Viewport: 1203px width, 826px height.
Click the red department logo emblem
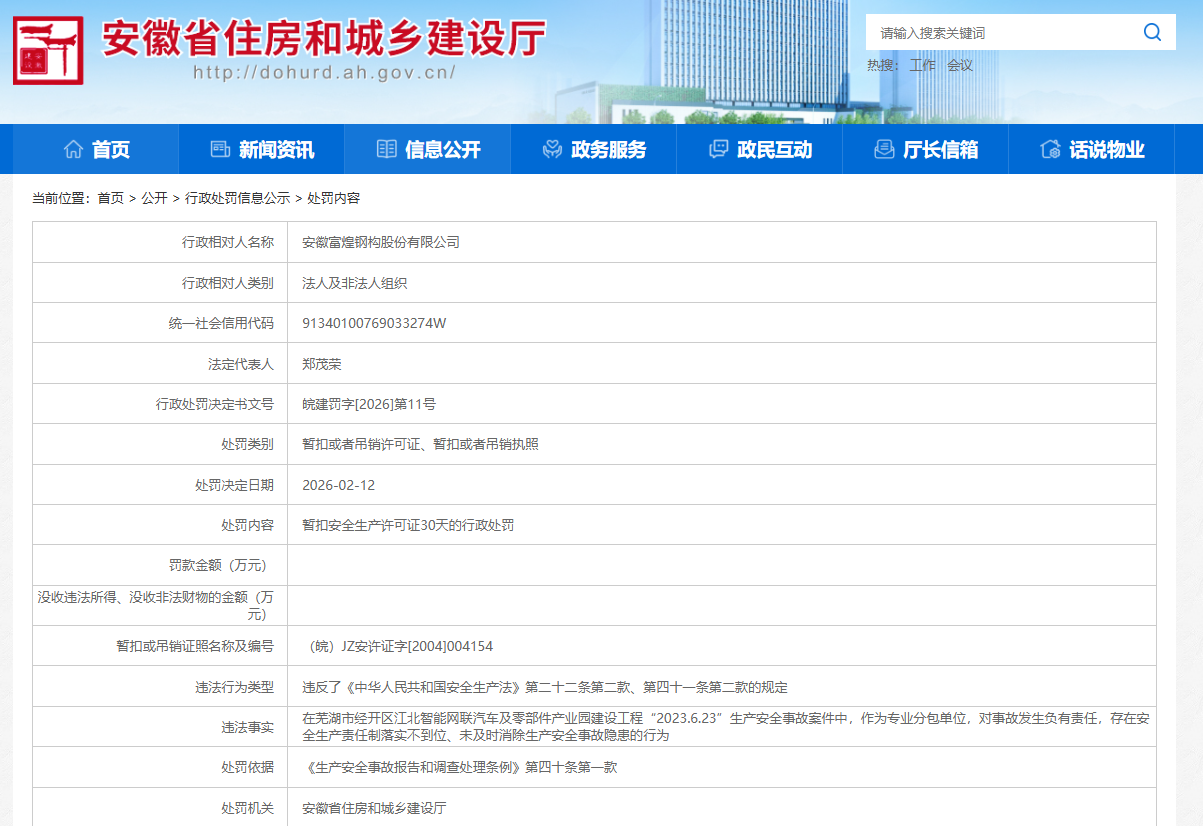click(x=48, y=50)
